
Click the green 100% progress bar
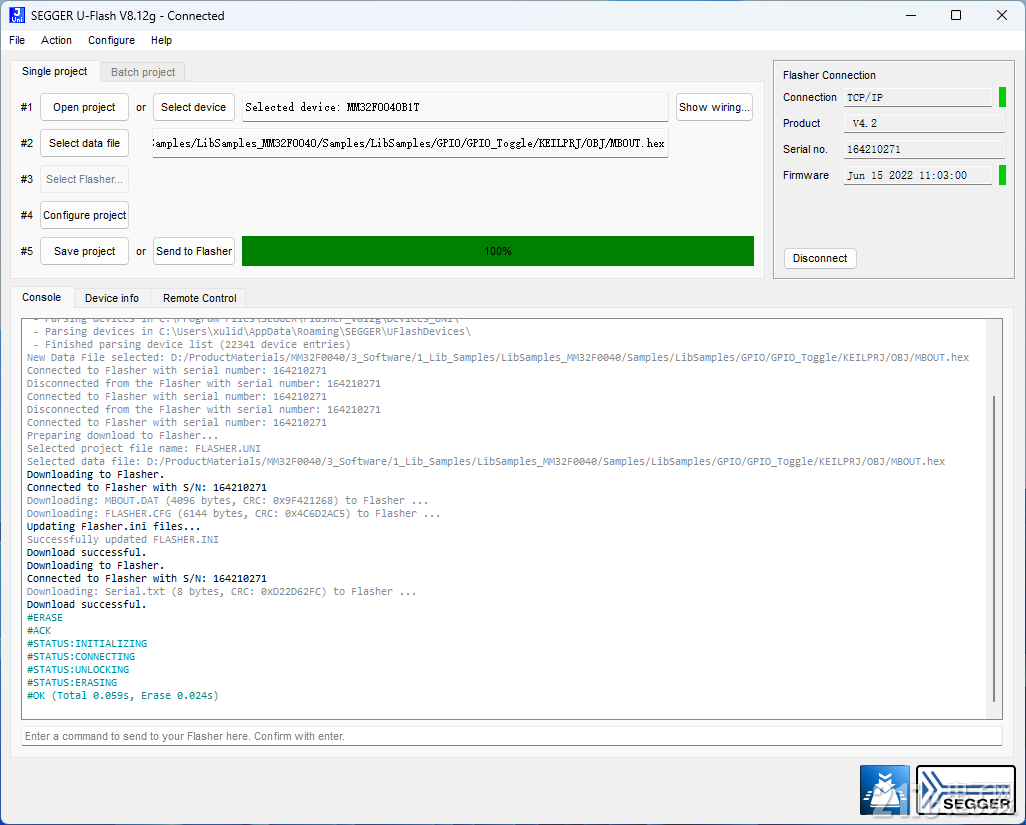[498, 251]
